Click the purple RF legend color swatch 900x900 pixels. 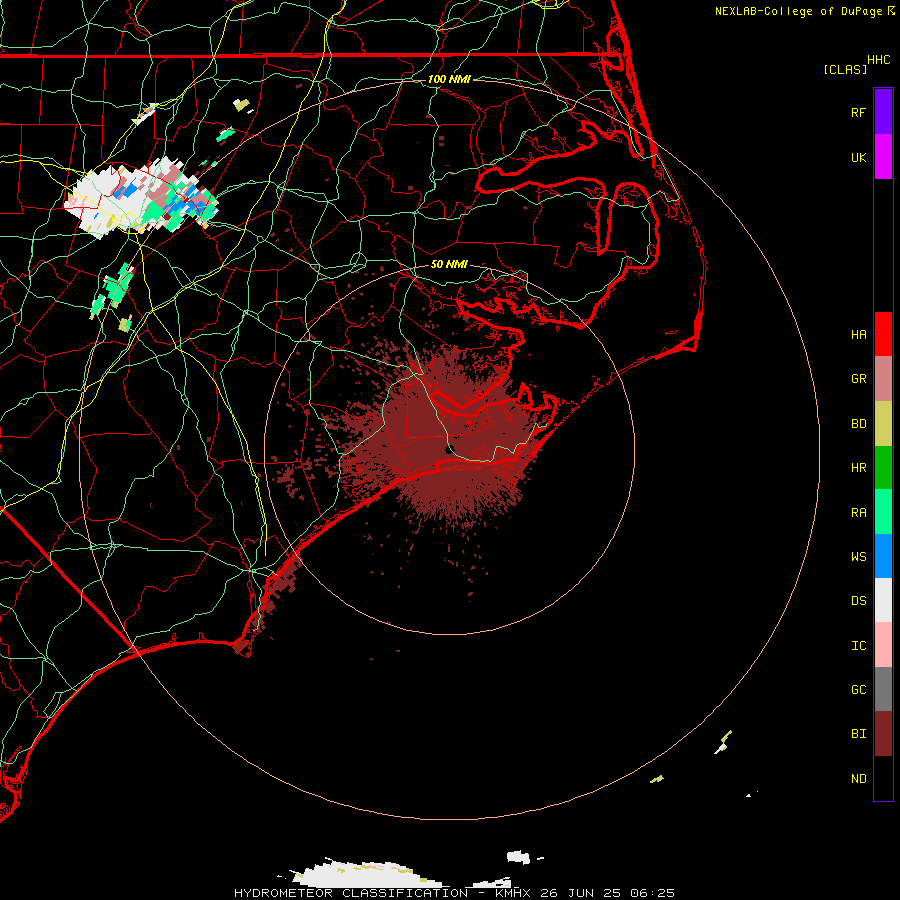pos(883,112)
